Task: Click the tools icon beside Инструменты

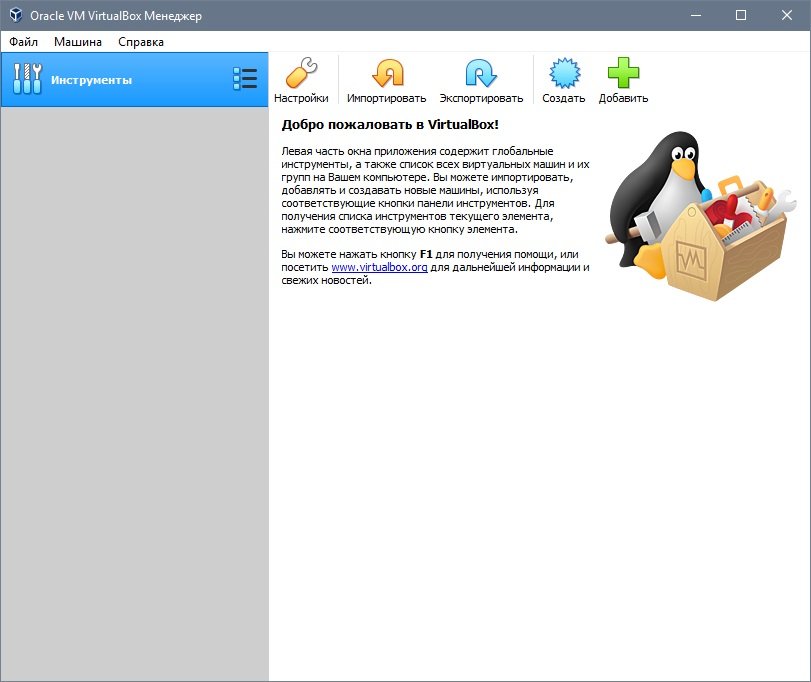Action: (27, 79)
